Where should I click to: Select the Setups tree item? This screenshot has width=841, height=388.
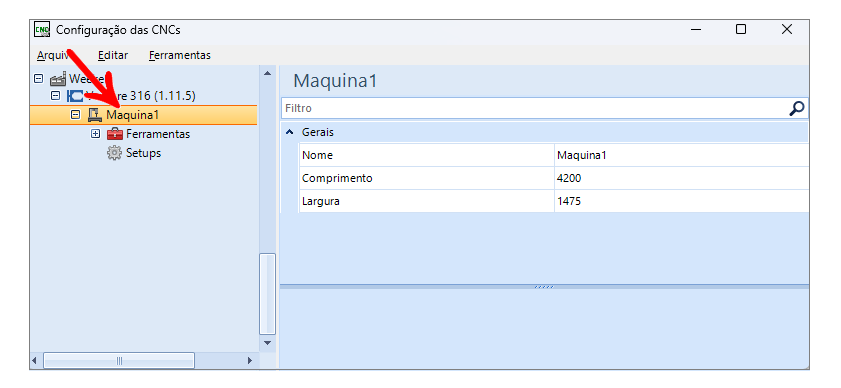(143, 153)
